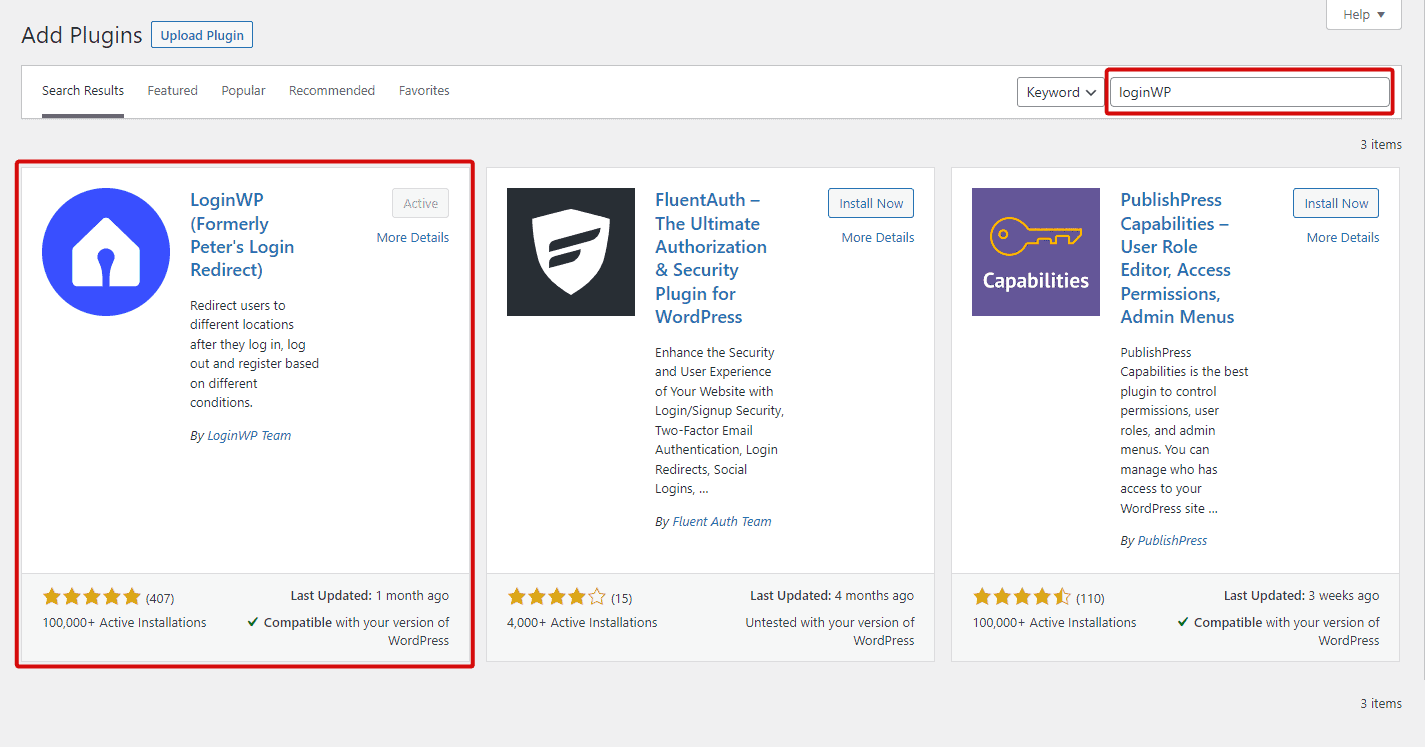Install the PublishPress Capabilities plugin
The height and width of the screenshot is (747, 1425).
pyautogui.click(x=1335, y=203)
